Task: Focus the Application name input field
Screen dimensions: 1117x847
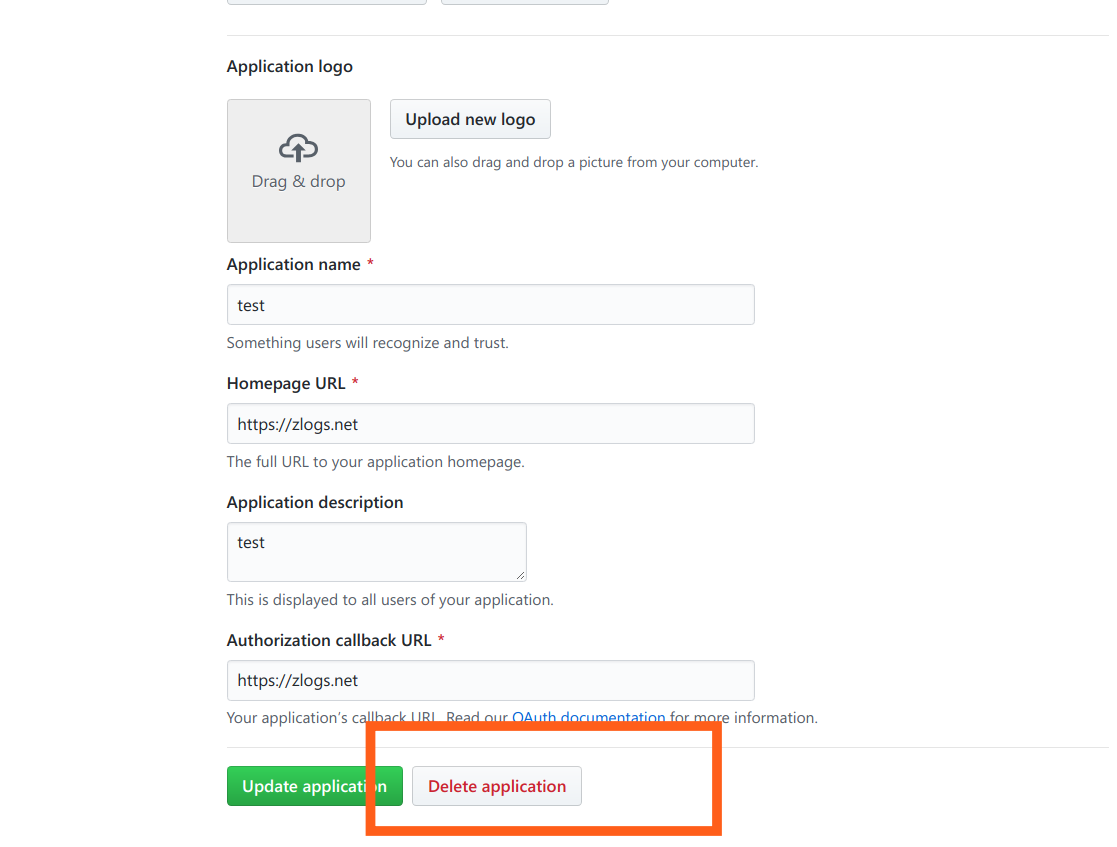Action: tap(490, 305)
